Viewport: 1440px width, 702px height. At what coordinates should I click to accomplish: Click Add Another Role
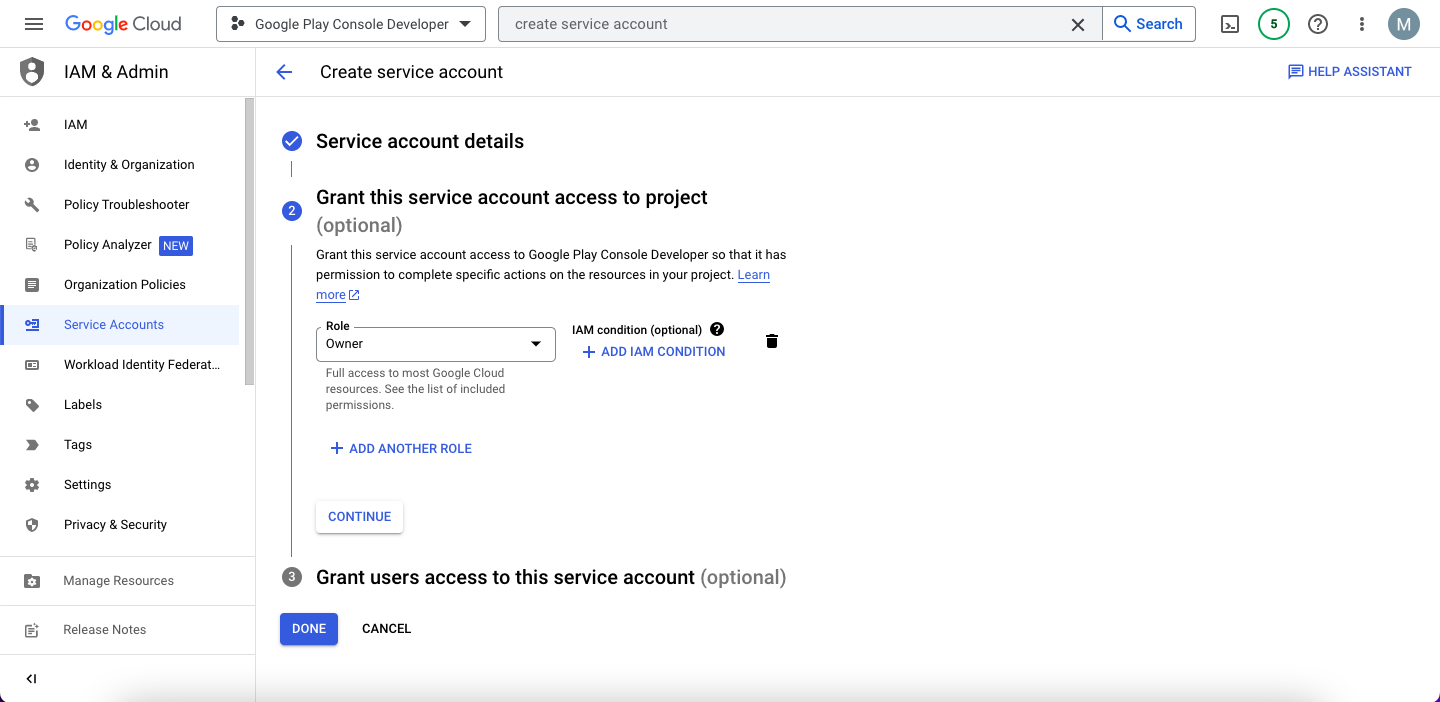pos(401,449)
